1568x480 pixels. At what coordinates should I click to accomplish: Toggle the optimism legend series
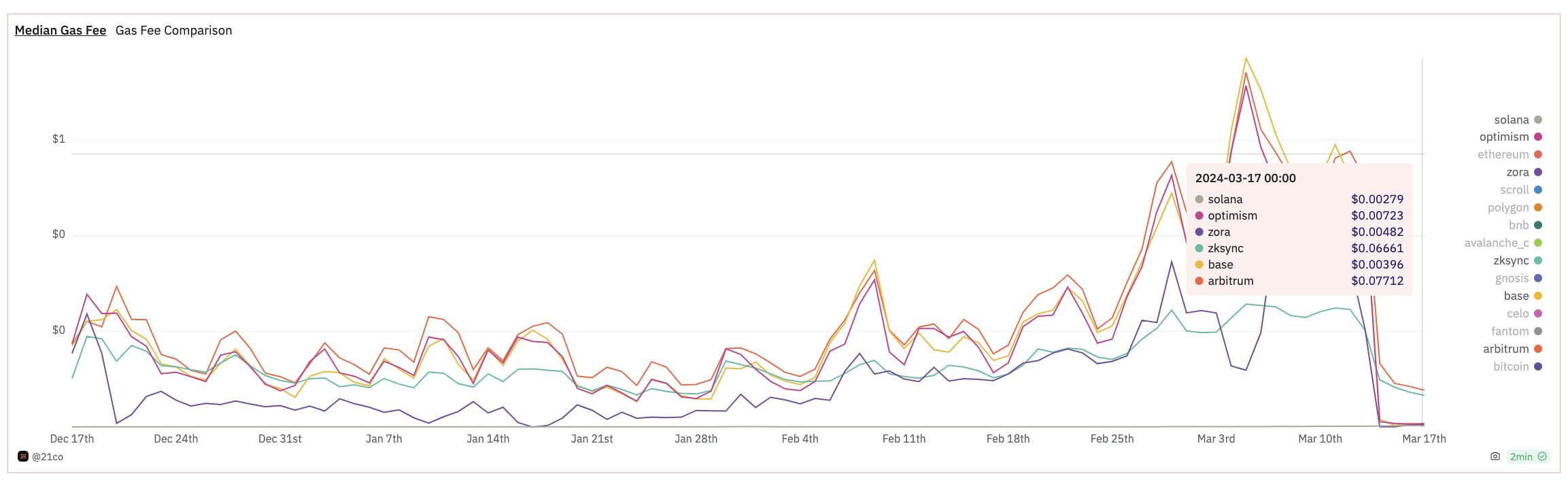pyautogui.click(x=1504, y=137)
